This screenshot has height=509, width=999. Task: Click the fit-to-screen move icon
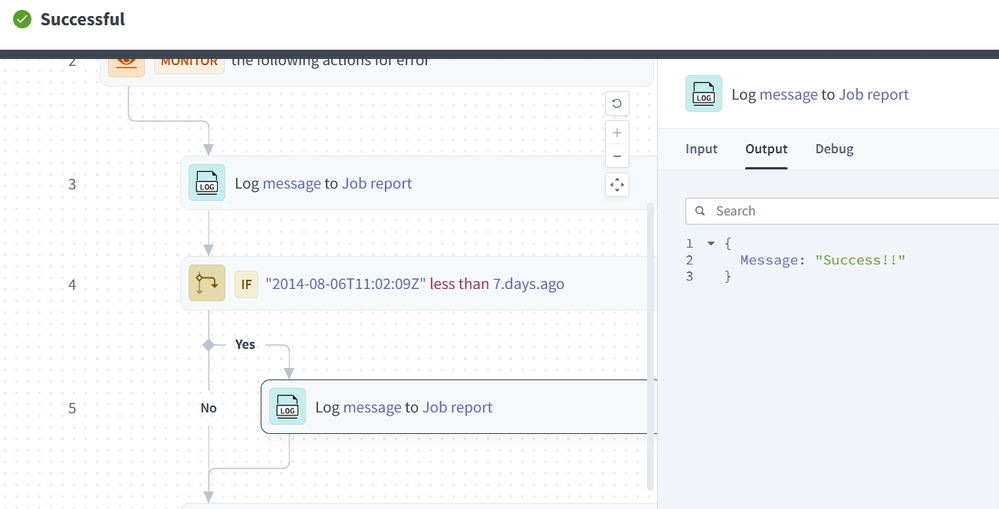coord(617,185)
